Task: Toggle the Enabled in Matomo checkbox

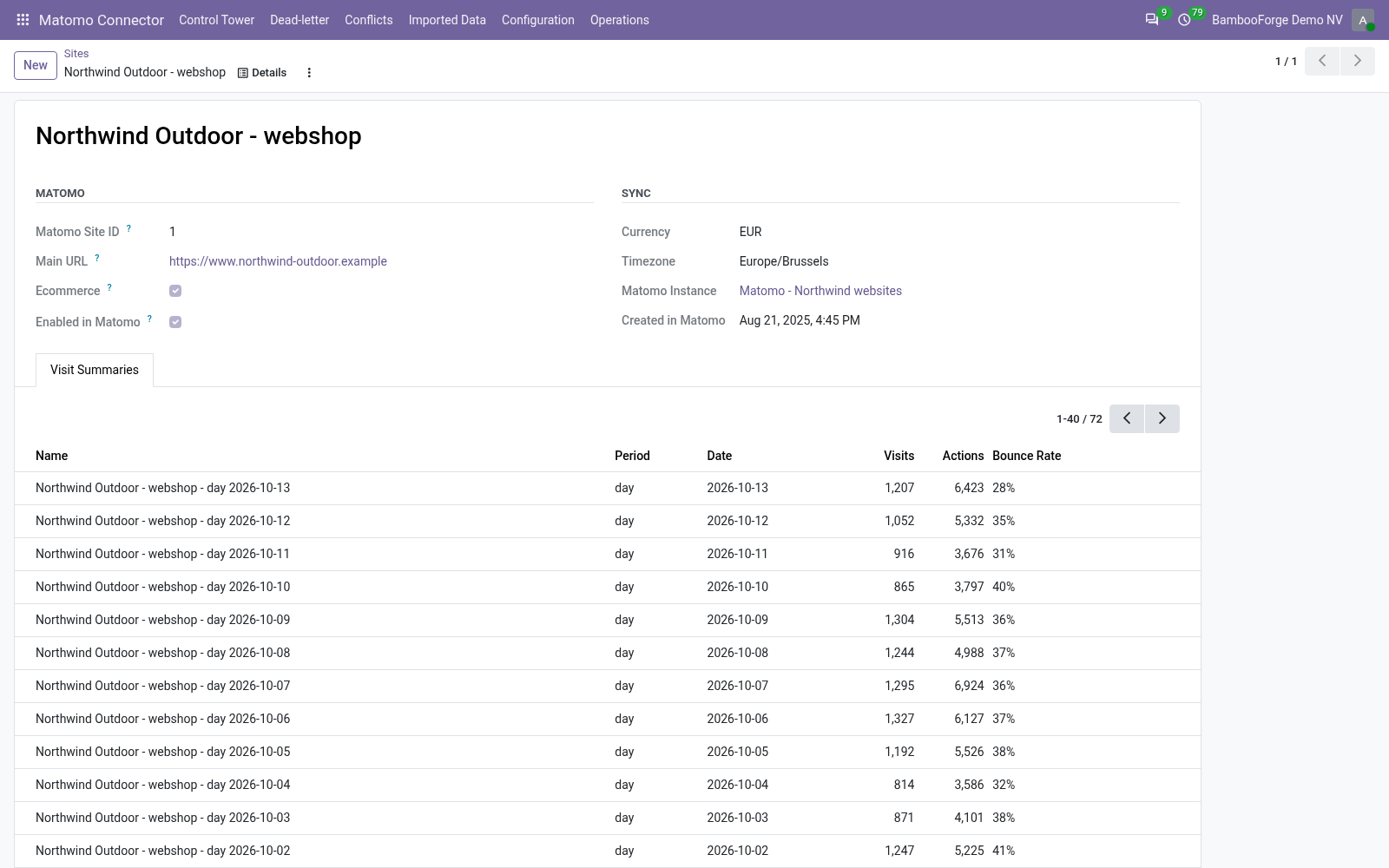Action: [175, 322]
